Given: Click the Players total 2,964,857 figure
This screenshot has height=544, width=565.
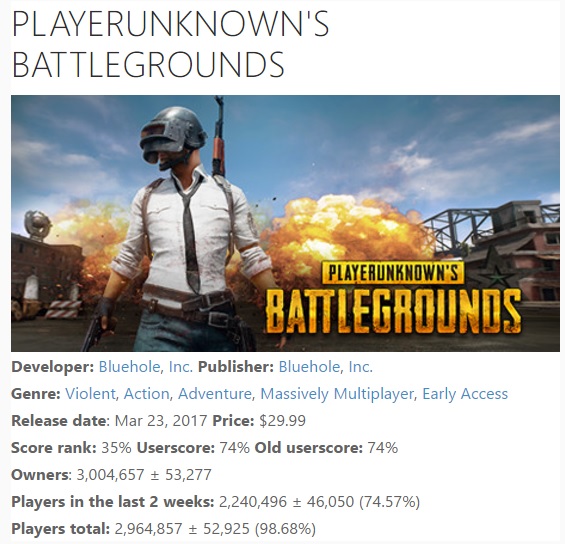Looking at the screenshot, I should pyautogui.click(x=148, y=529).
